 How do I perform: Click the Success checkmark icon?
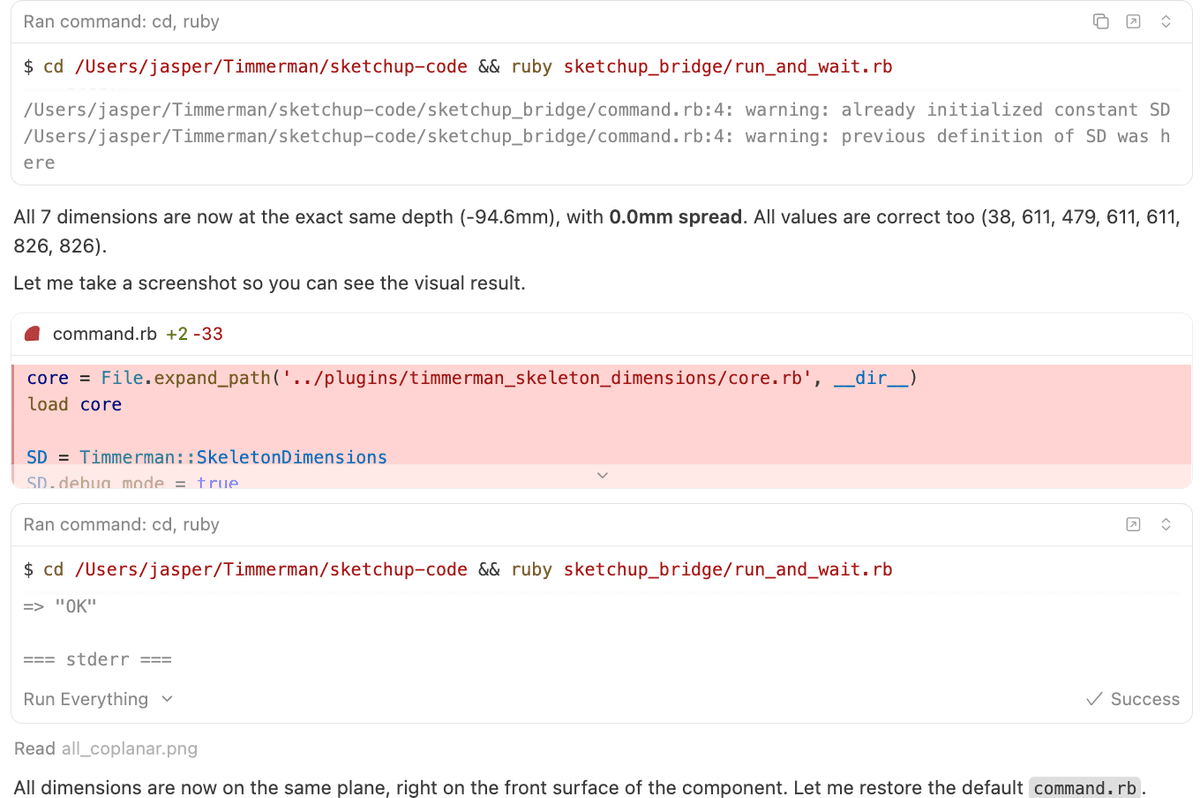1095,699
